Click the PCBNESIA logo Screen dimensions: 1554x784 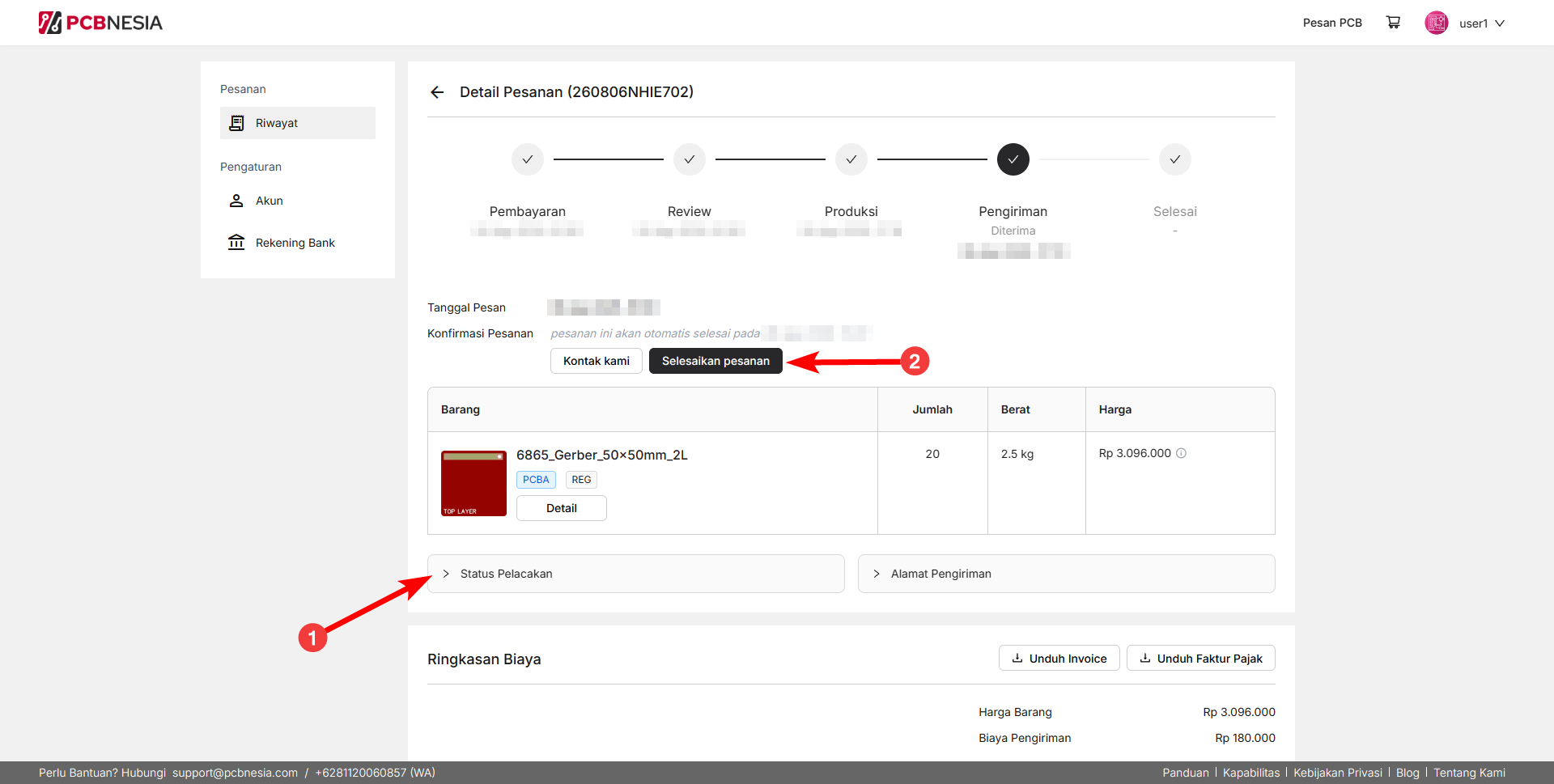pyautogui.click(x=100, y=23)
